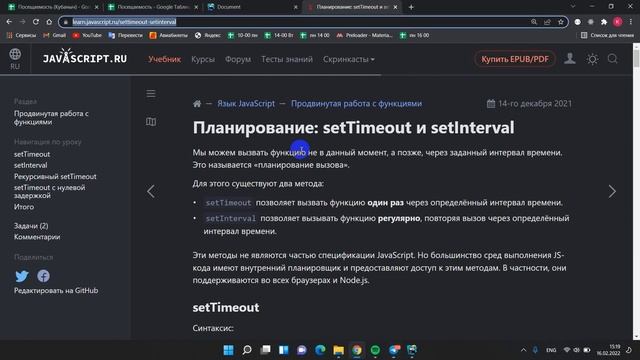Open the Extensions puzzle icon

click(x=604, y=22)
